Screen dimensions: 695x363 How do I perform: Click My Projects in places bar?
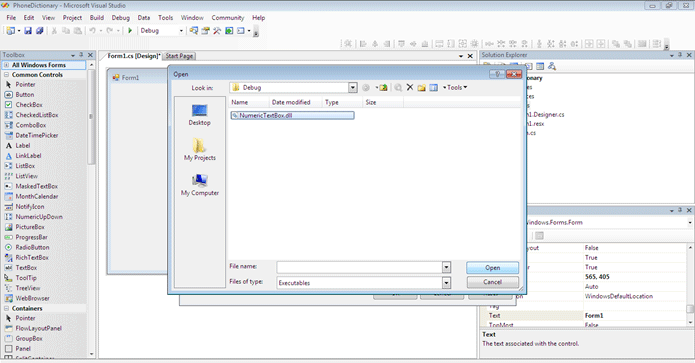pyautogui.click(x=199, y=149)
